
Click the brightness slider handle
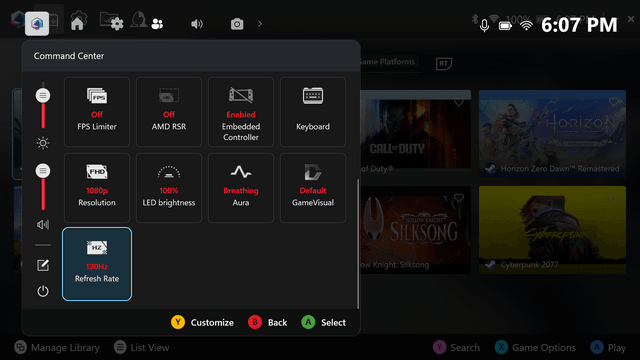[43, 96]
